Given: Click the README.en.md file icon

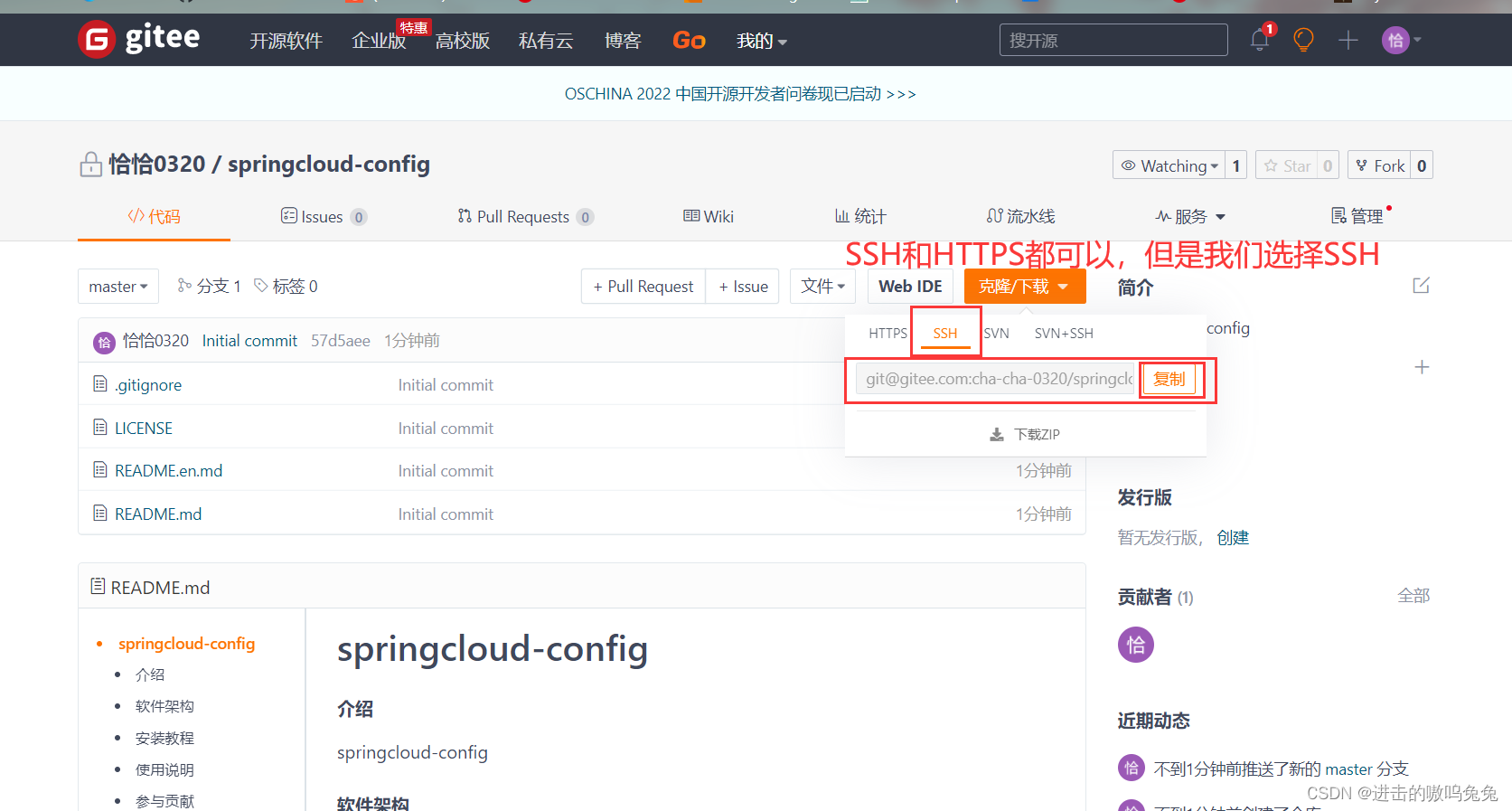Looking at the screenshot, I should pos(100,470).
